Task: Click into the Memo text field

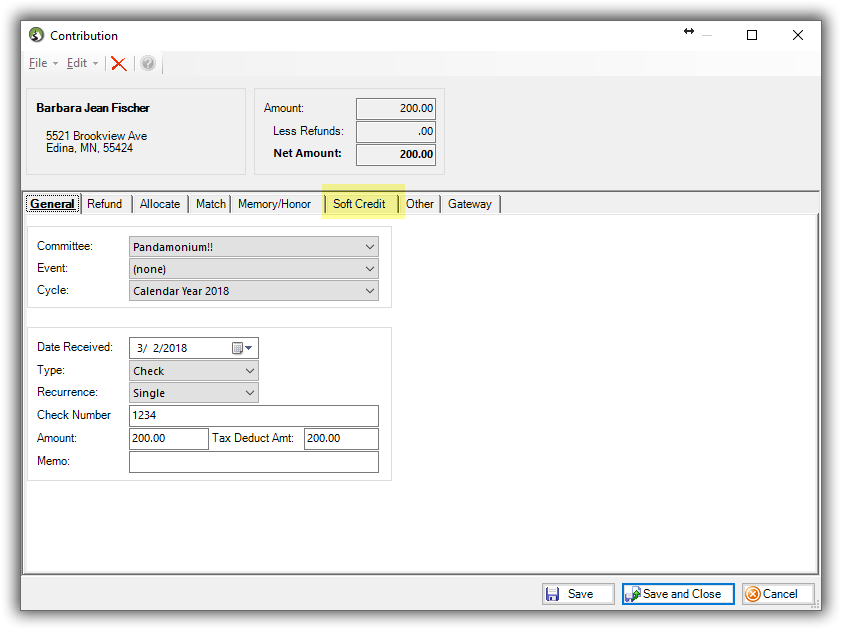Action: pyautogui.click(x=254, y=462)
